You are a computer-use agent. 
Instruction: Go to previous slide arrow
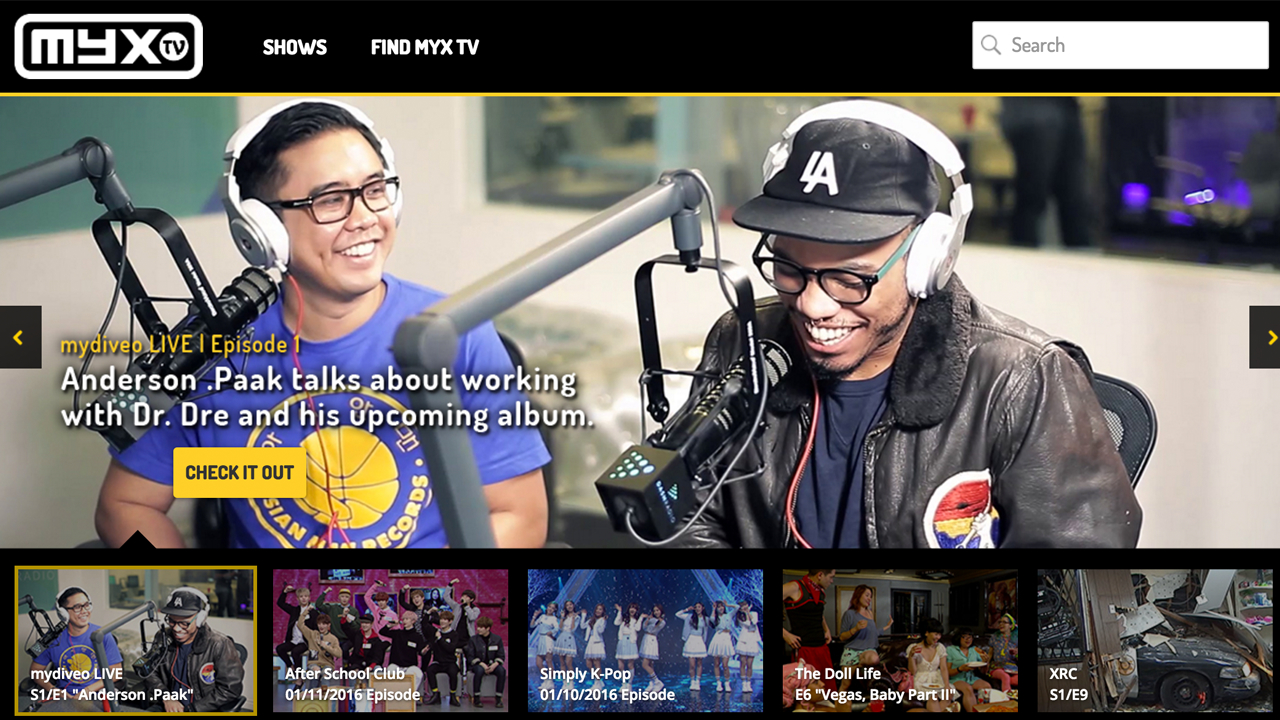20,337
